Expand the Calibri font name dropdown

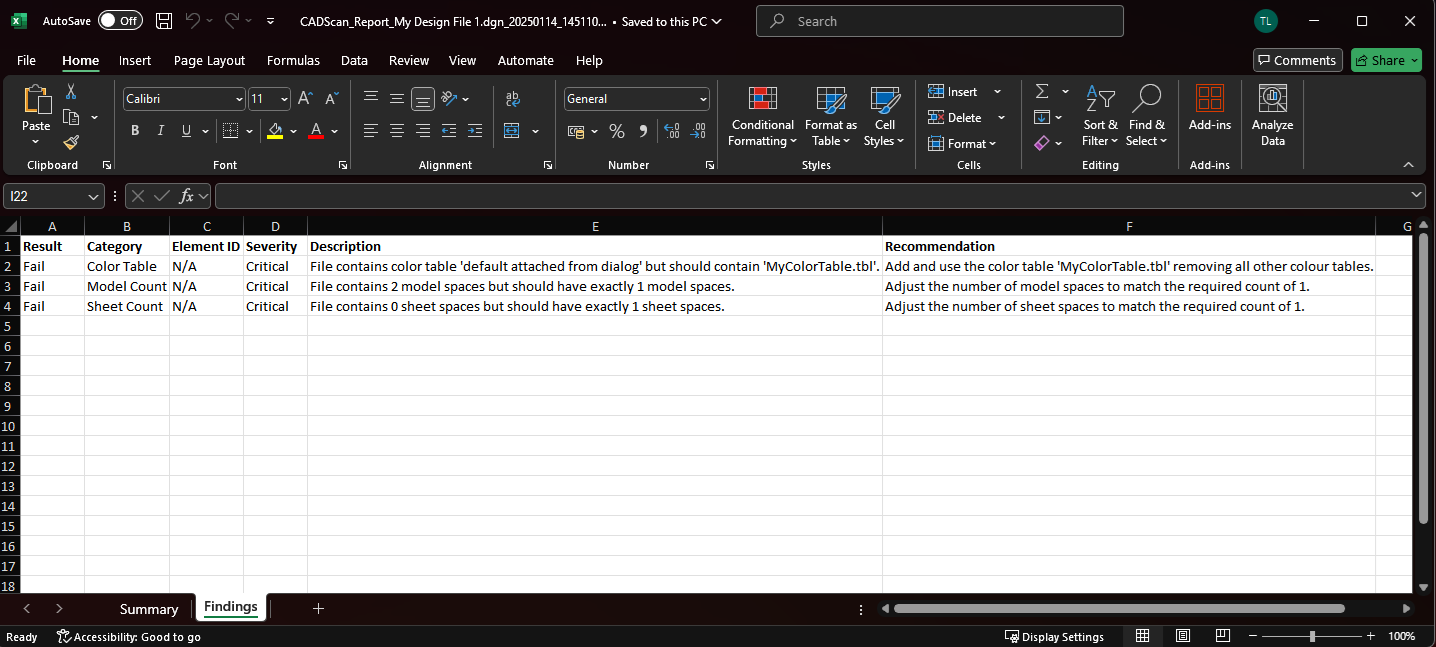click(x=238, y=99)
